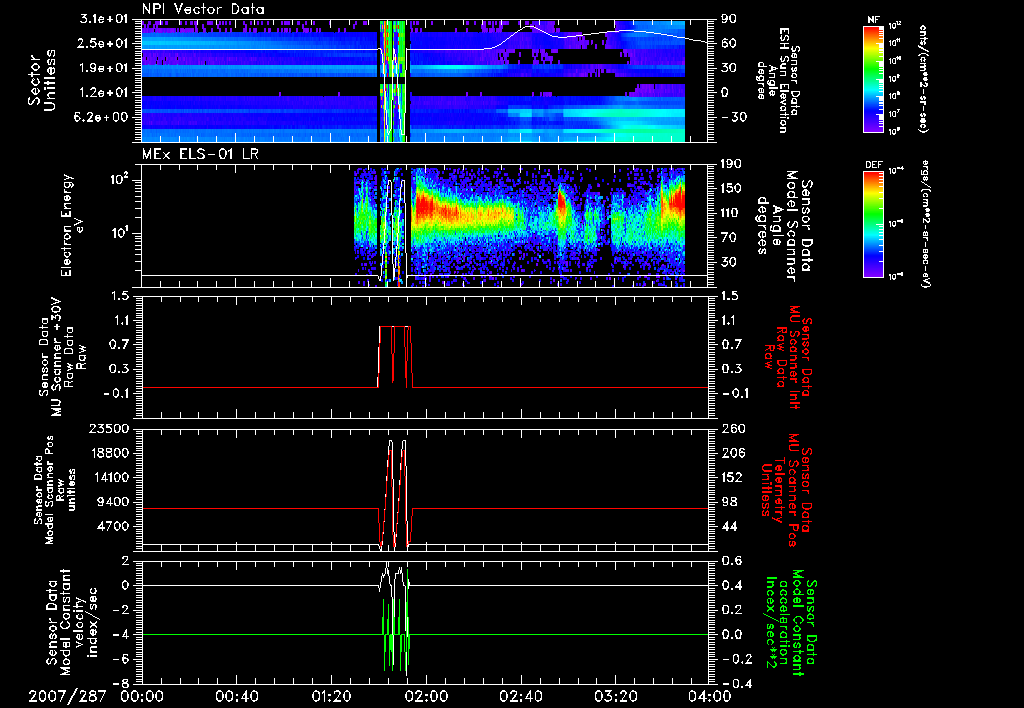Click the '03:20' time tick label
Image resolution: width=1024 pixels, height=708 pixels.
click(615, 697)
